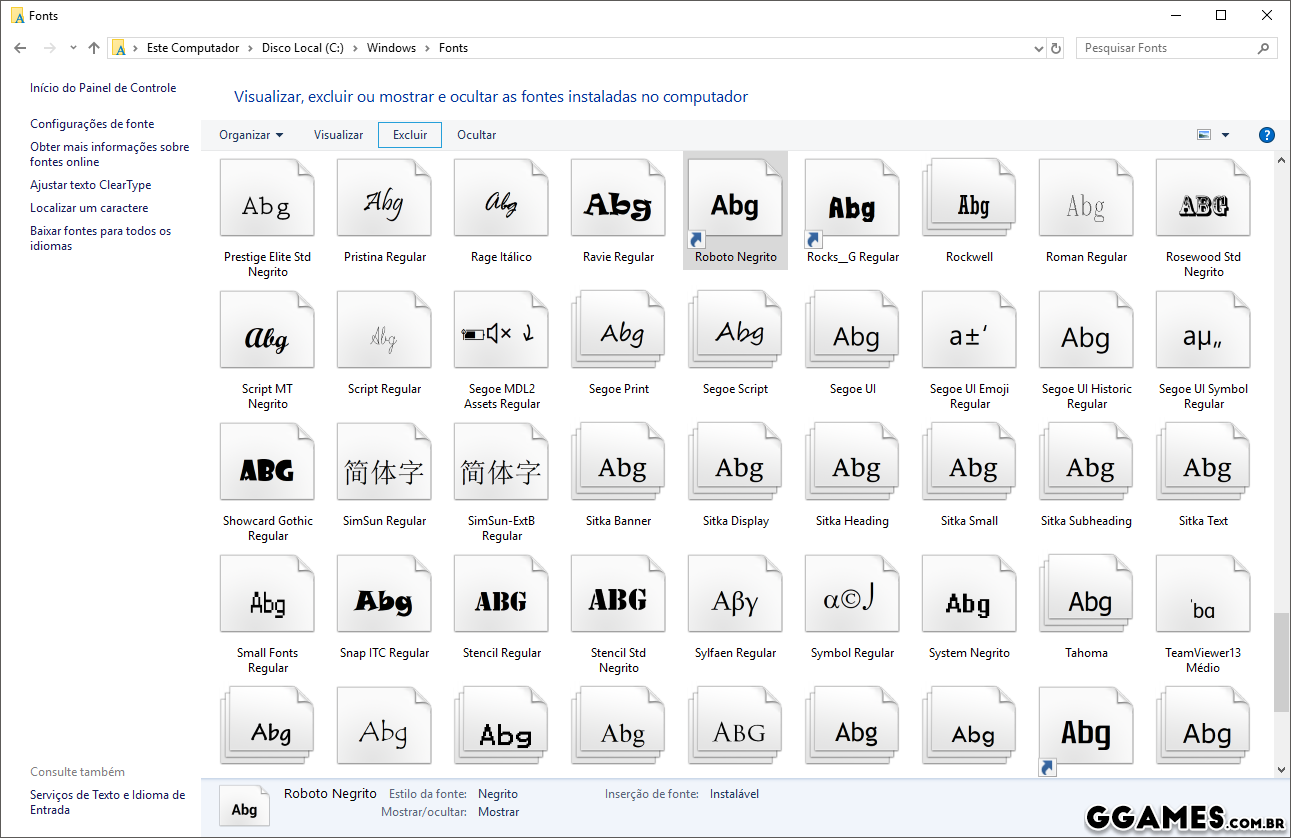1291x838 pixels.
Task: Click the Back navigation arrow
Action: 20,48
